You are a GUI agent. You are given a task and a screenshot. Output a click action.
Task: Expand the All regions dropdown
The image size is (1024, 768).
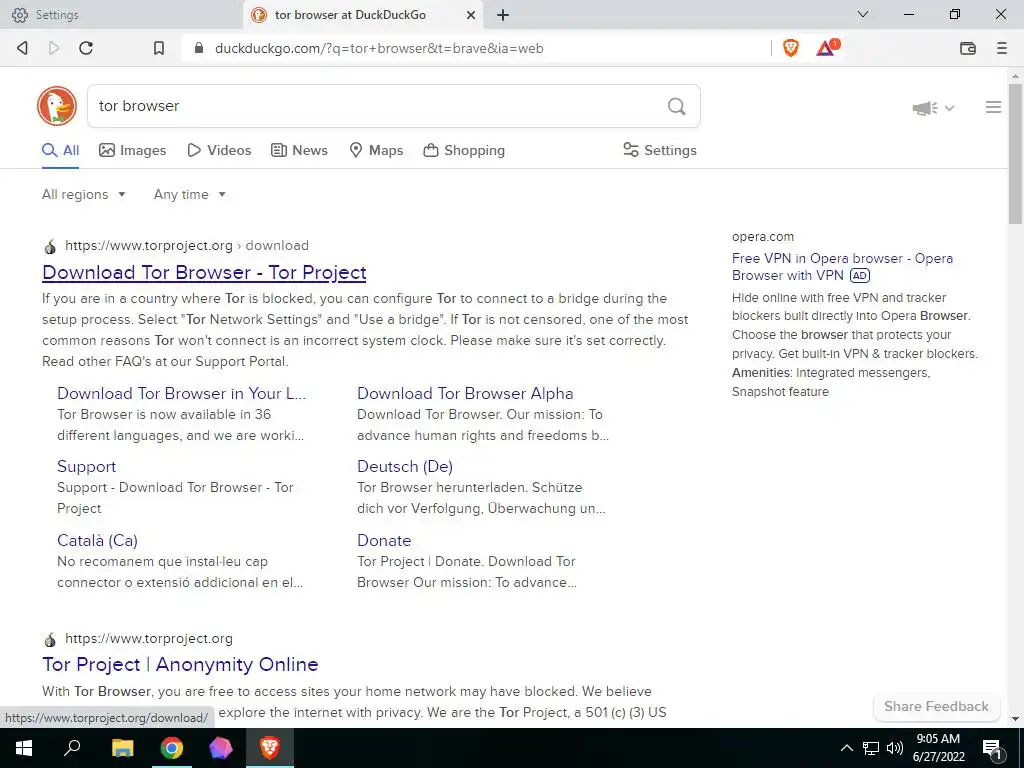pyautogui.click(x=84, y=195)
